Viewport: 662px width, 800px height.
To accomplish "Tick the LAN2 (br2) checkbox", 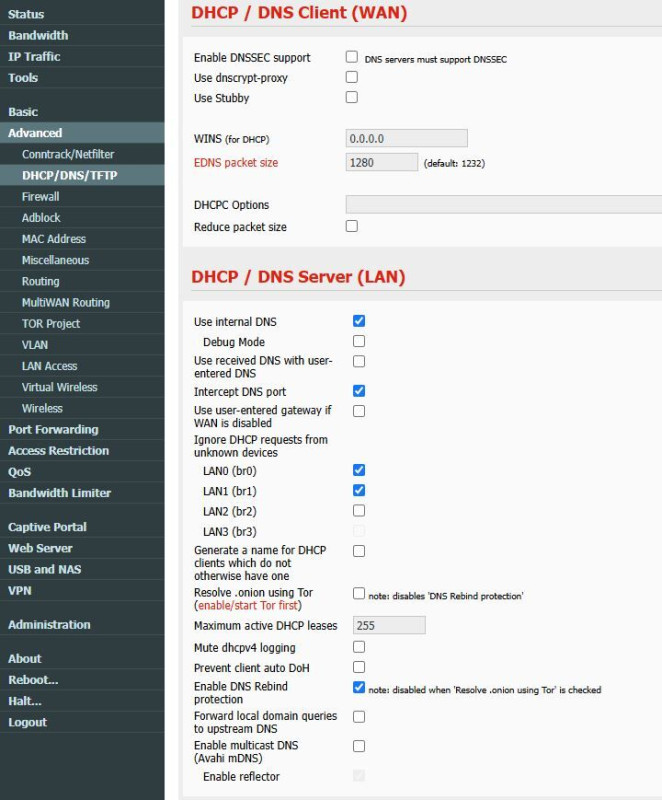I will pyautogui.click(x=359, y=511).
